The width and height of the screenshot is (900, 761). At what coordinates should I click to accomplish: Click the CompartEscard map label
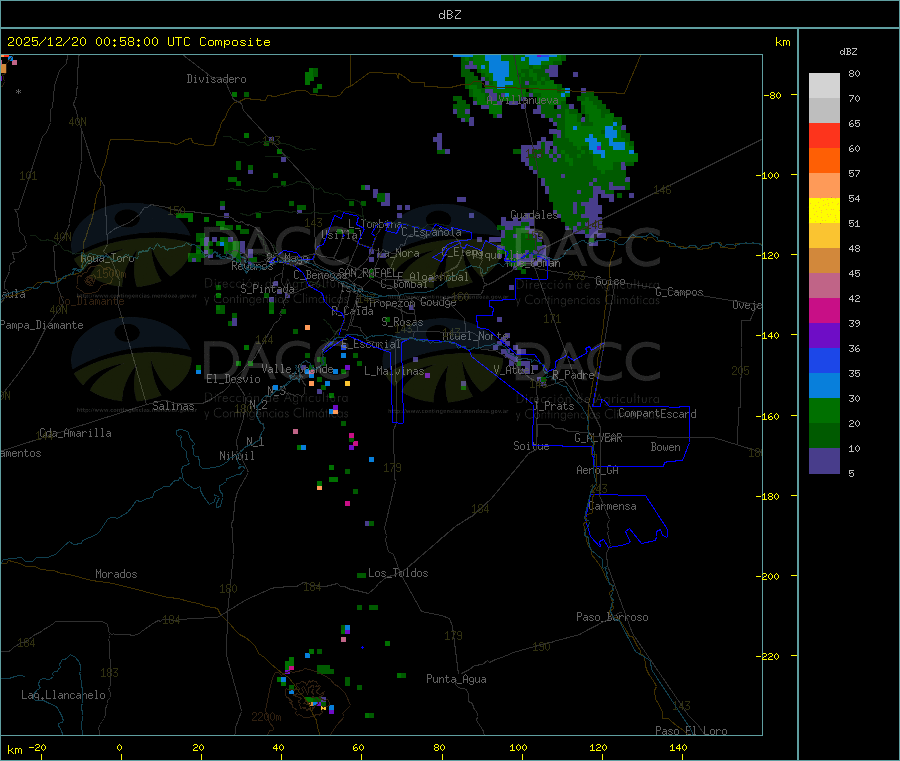pos(657,413)
